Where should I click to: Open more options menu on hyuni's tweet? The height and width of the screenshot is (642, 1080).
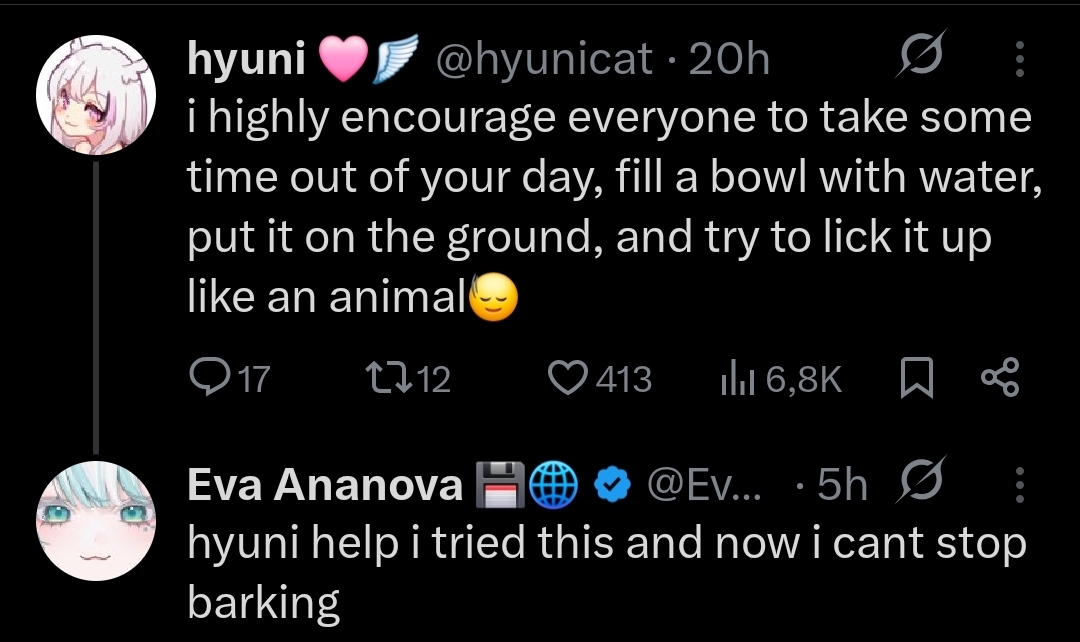point(1019,61)
